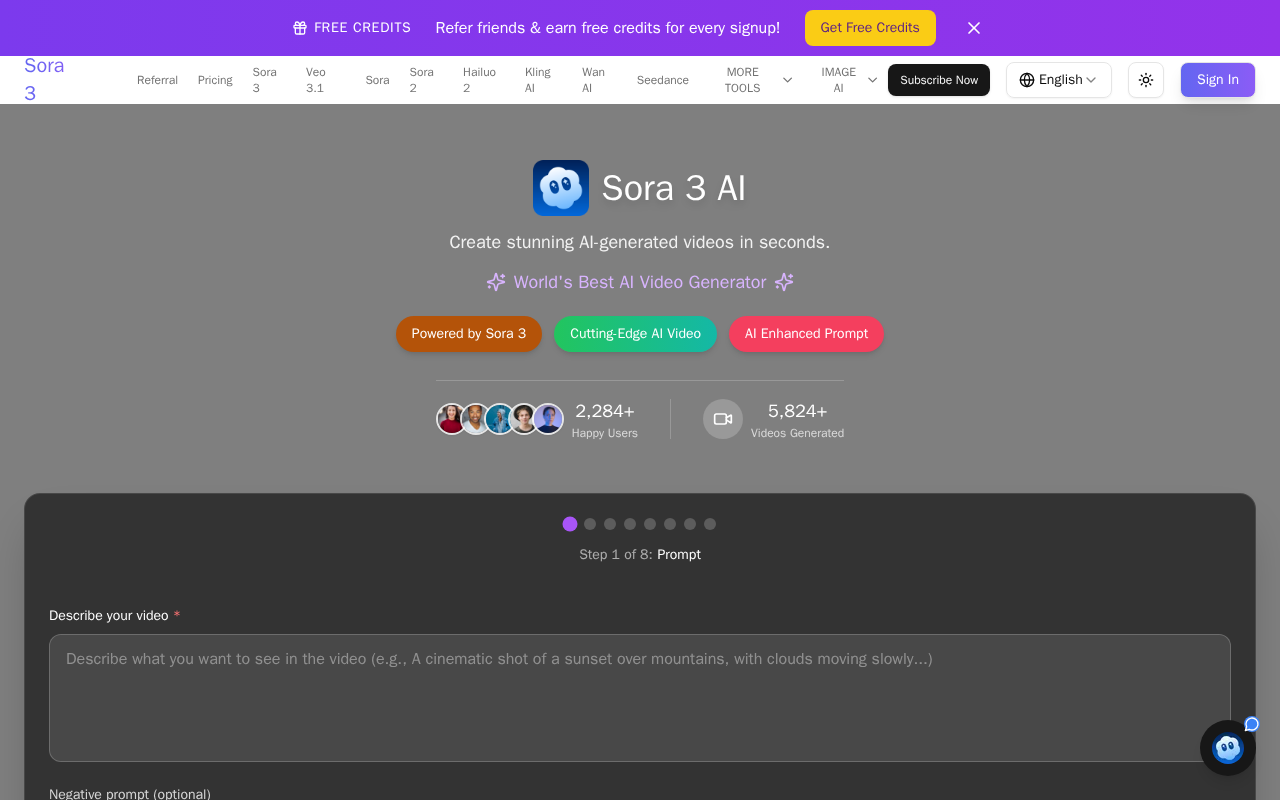Dismiss the free credits banner
The image size is (1280, 800).
point(974,28)
